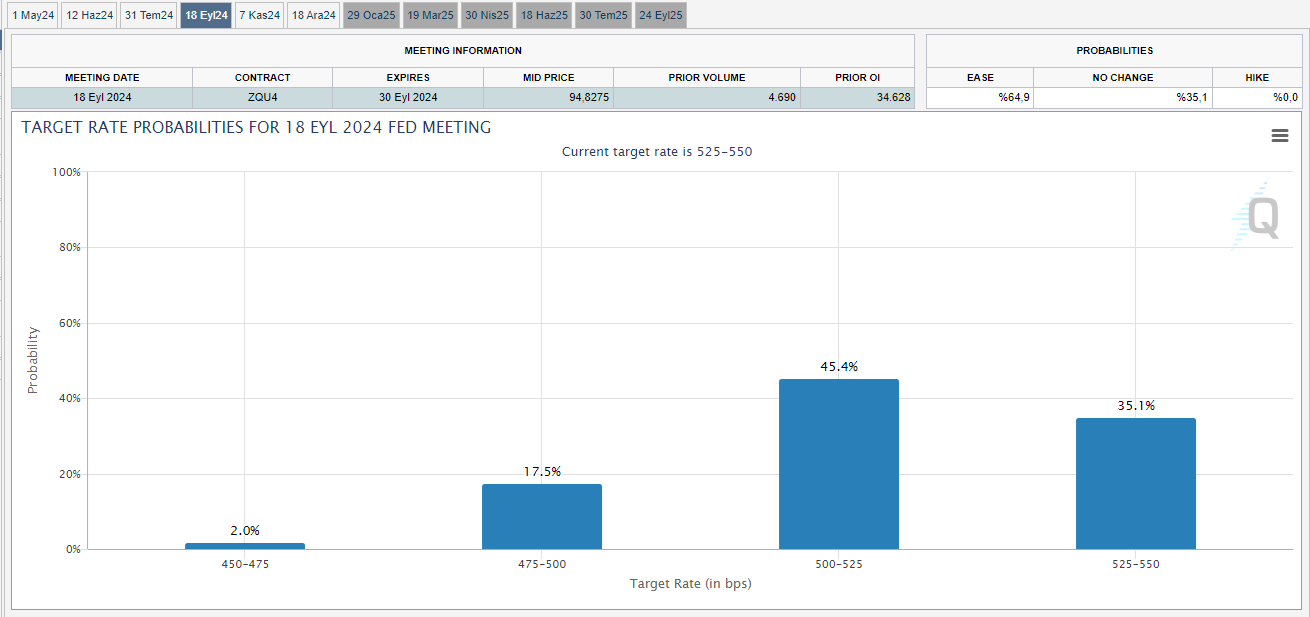Image resolution: width=1310 pixels, height=617 pixels.
Task: Click the 525-550 bar showing 35.1%
Action: (x=1135, y=483)
